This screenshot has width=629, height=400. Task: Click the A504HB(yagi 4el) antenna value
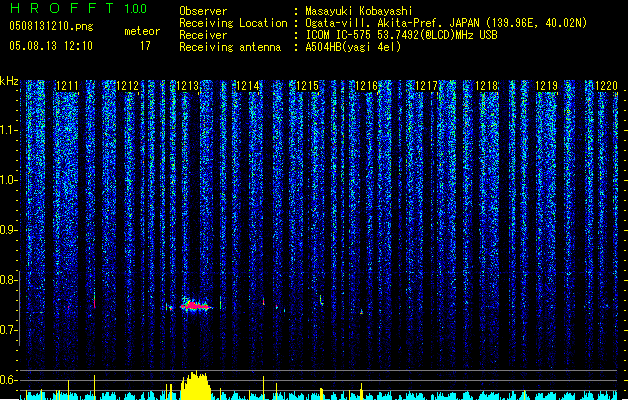point(353,47)
